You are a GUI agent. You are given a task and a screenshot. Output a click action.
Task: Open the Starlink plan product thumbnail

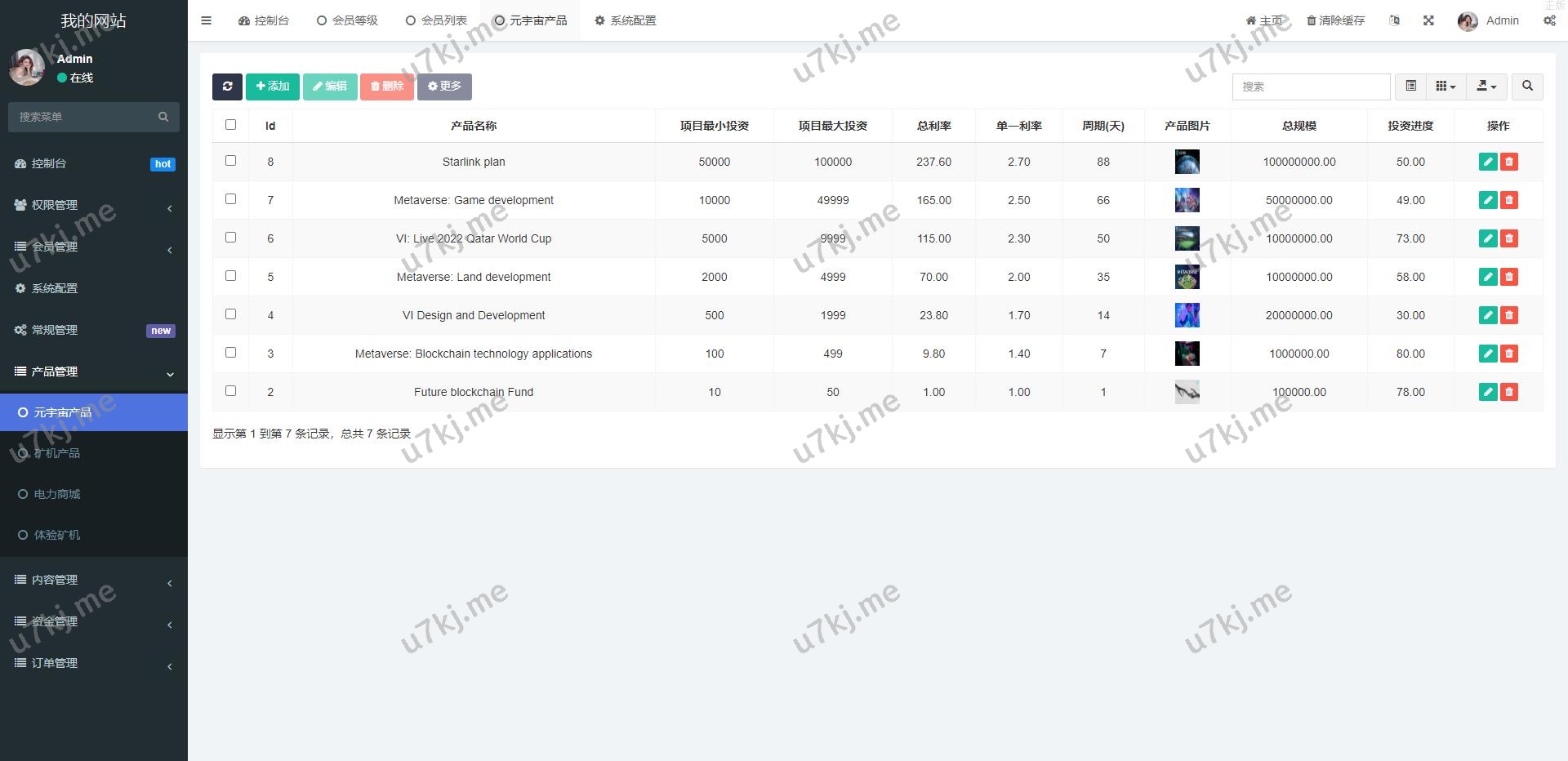tap(1187, 162)
